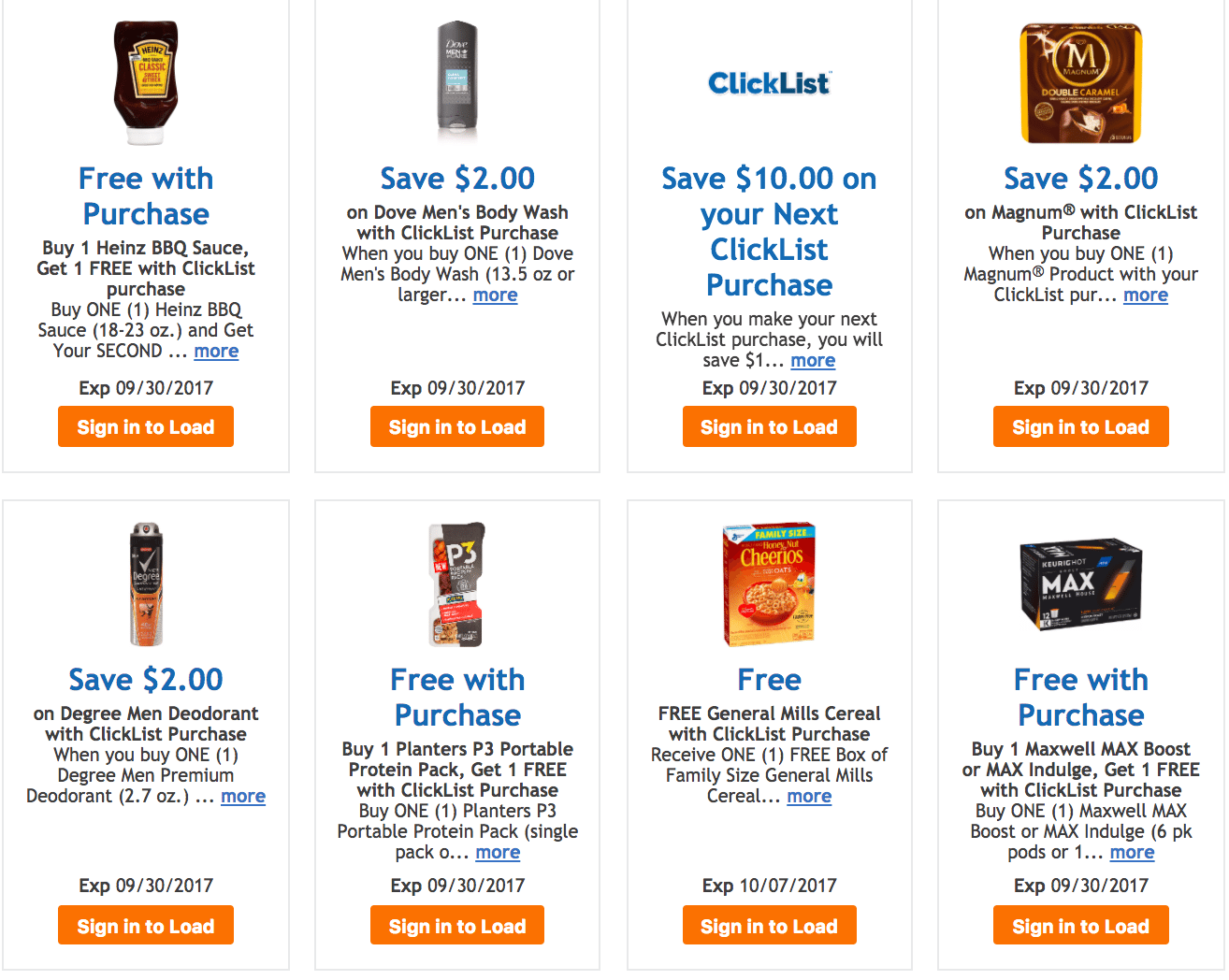Expand the $10.00 ClickList offer more link
This screenshot has width=1229, height=980.
813,361
